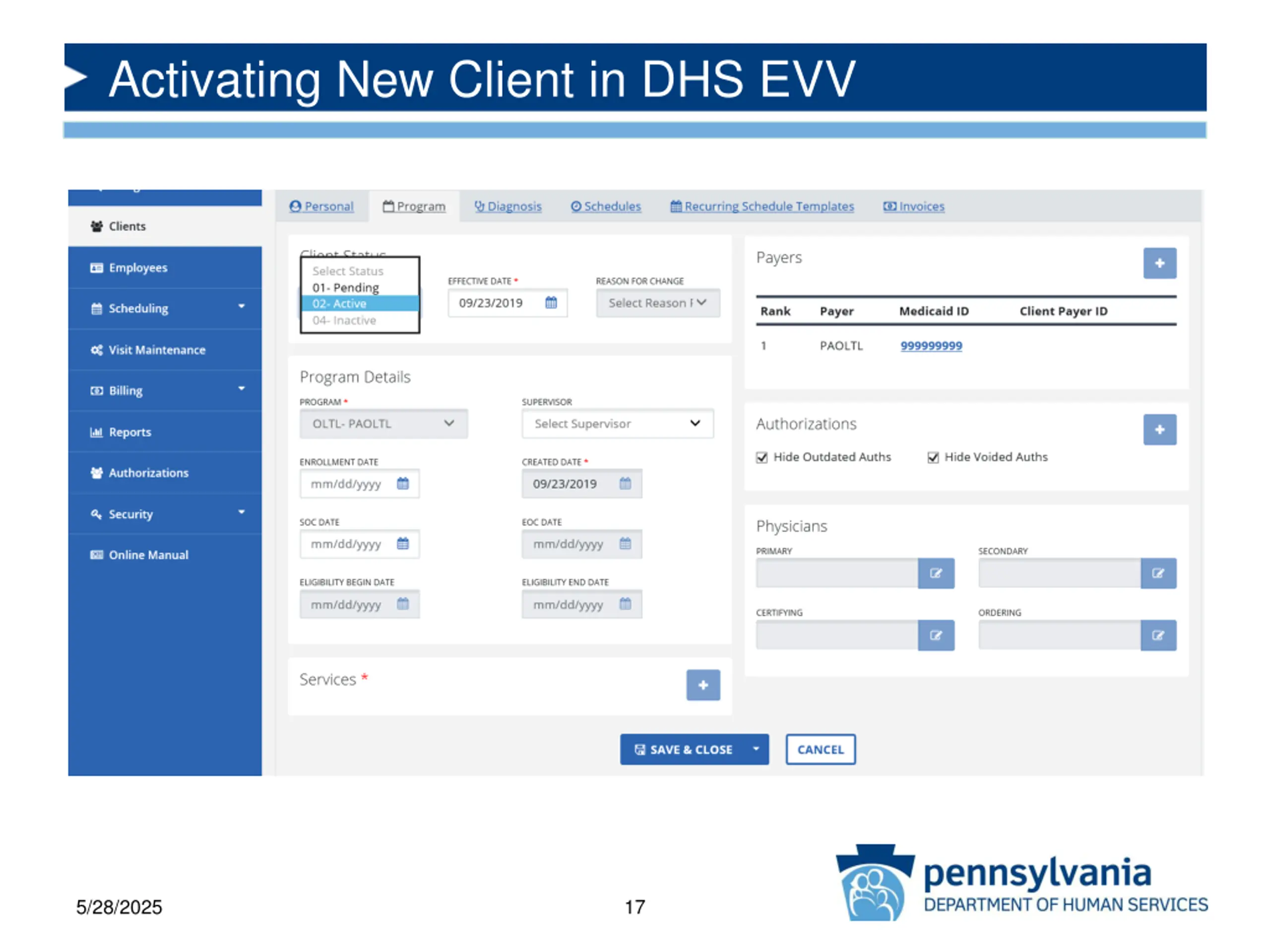Open Medicaid ID 999999999 link
This screenshot has height=952, width=1270.
click(931, 346)
